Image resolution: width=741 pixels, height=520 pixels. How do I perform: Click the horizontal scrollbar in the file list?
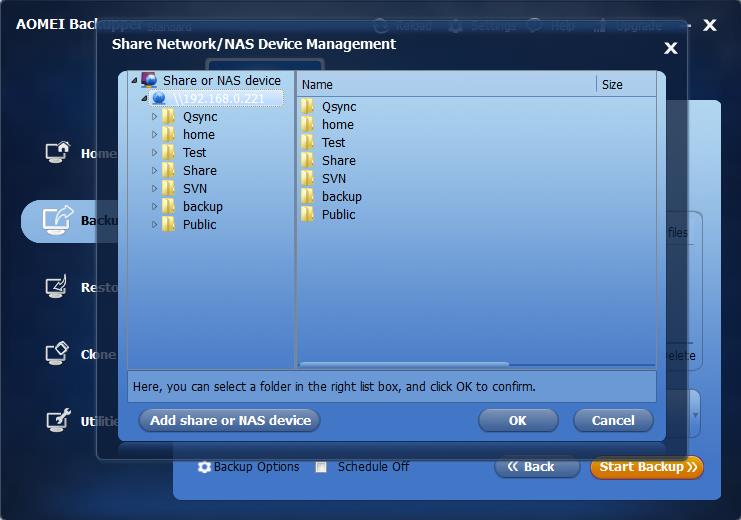pos(405,364)
